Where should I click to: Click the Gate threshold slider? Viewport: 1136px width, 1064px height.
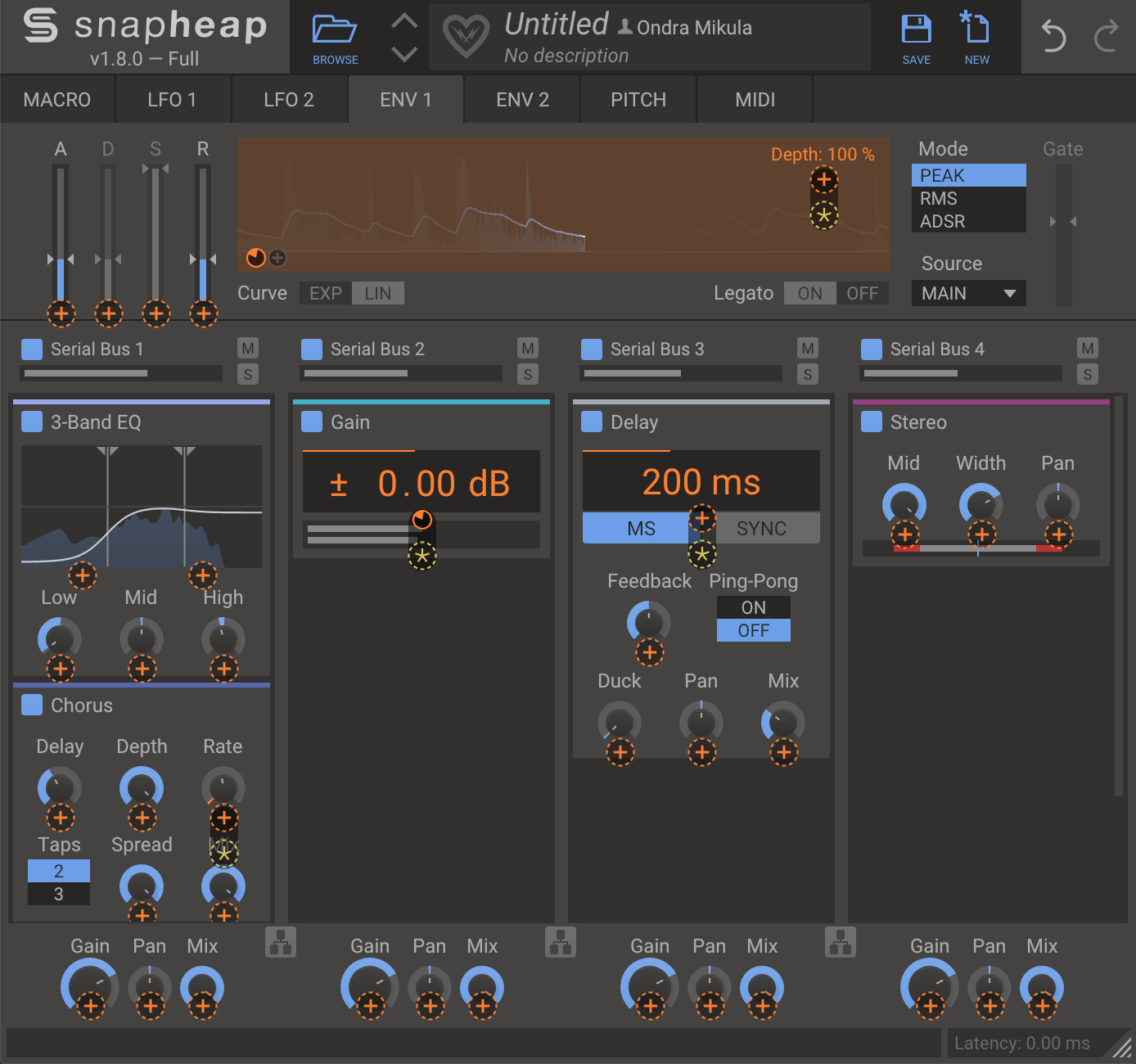tap(1063, 234)
